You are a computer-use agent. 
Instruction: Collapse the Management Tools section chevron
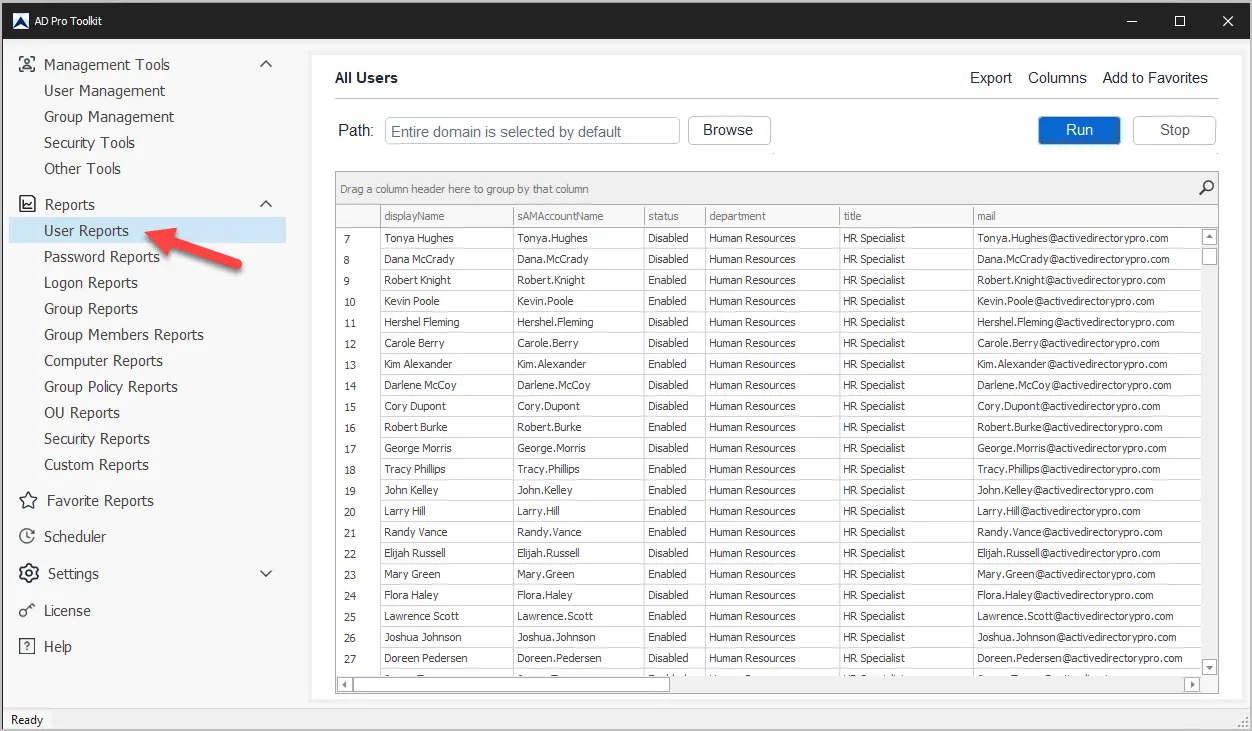point(266,64)
